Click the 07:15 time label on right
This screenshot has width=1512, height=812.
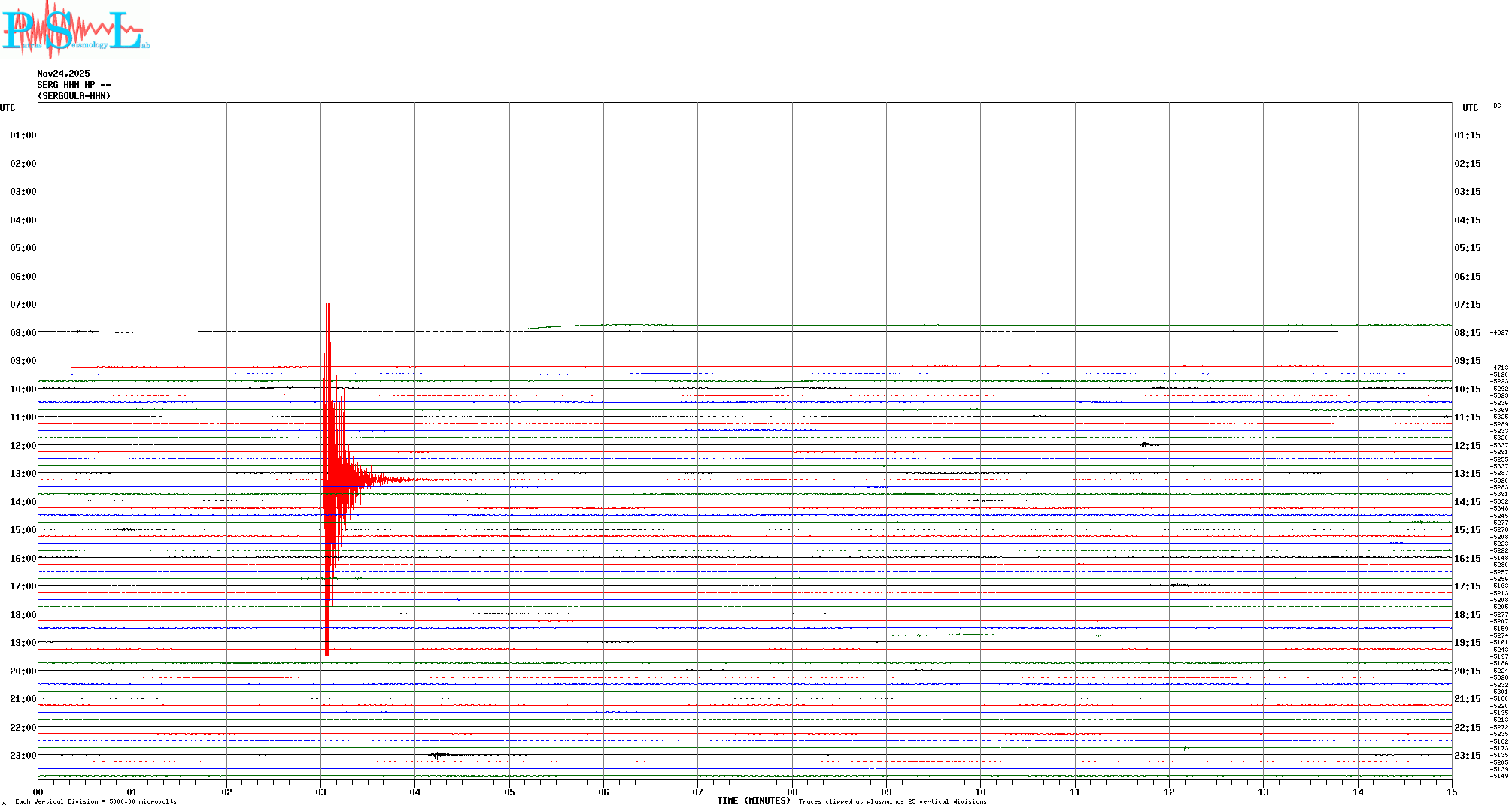point(1467,304)
